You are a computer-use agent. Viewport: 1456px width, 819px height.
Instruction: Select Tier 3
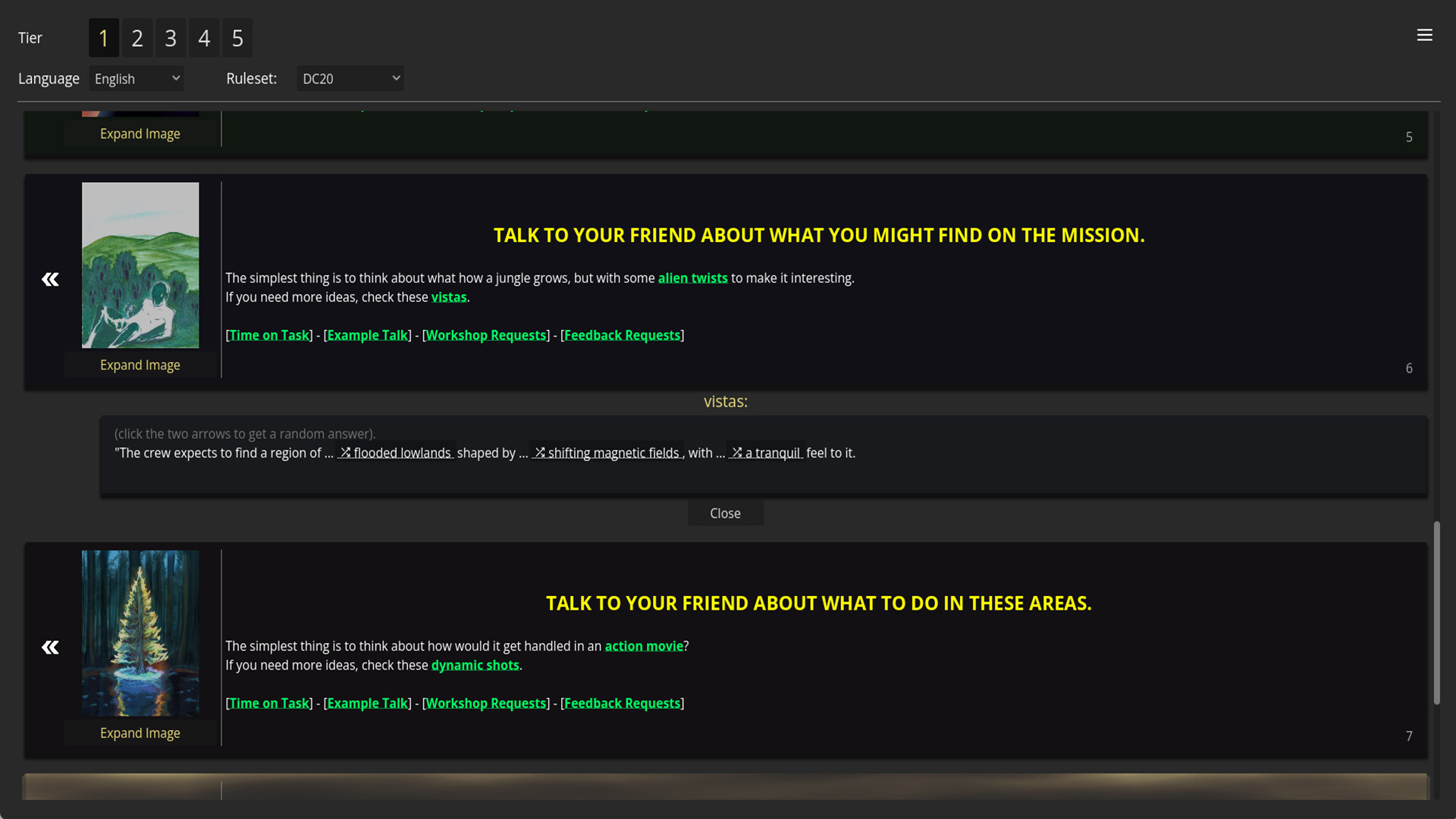coord(171,38)
